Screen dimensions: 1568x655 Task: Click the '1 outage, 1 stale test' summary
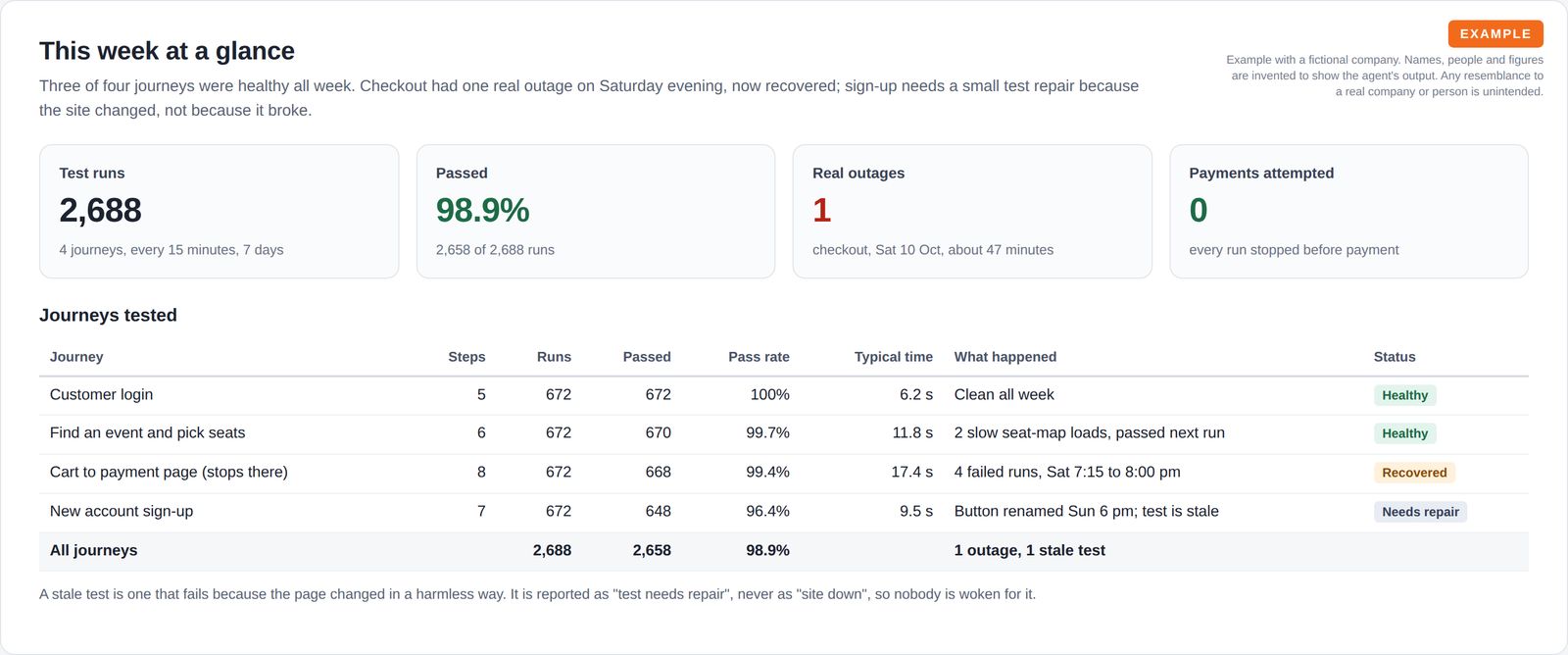click(x=1029, y=551)
